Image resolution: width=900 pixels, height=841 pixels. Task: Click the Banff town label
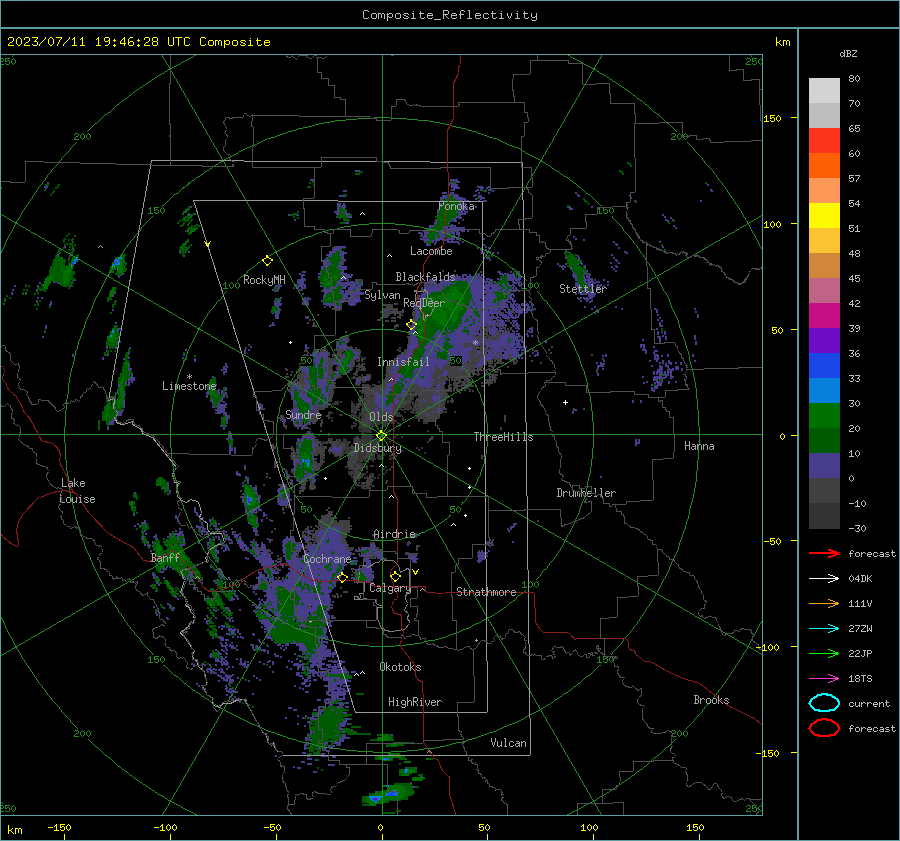click(x=165, y=558)
